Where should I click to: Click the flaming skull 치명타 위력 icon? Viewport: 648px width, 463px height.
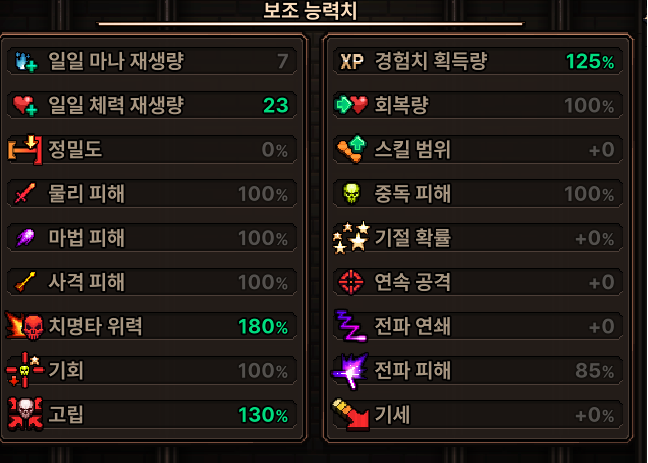[24, 326]
